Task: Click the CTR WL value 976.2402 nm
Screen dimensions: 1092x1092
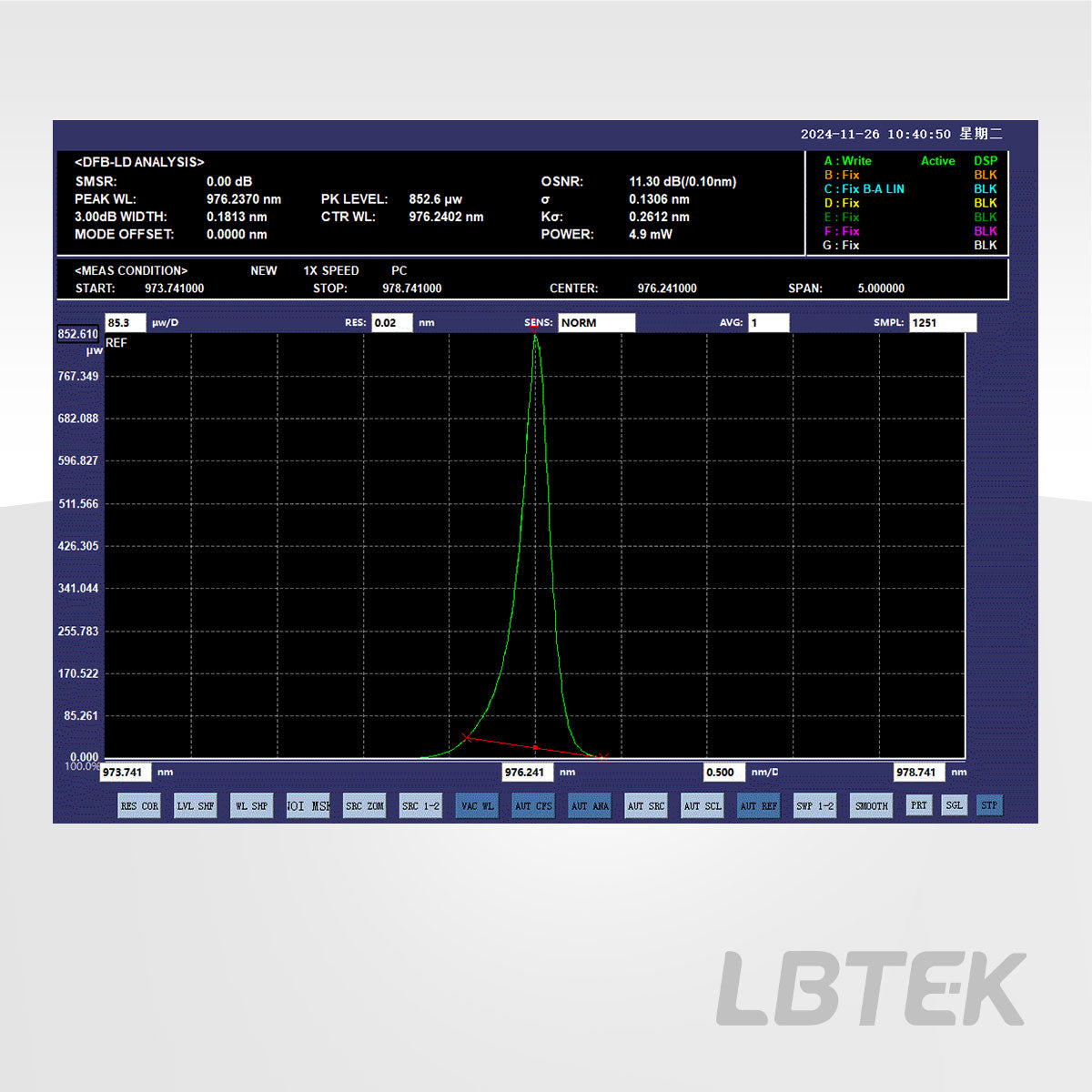Action: click(446, 217)
